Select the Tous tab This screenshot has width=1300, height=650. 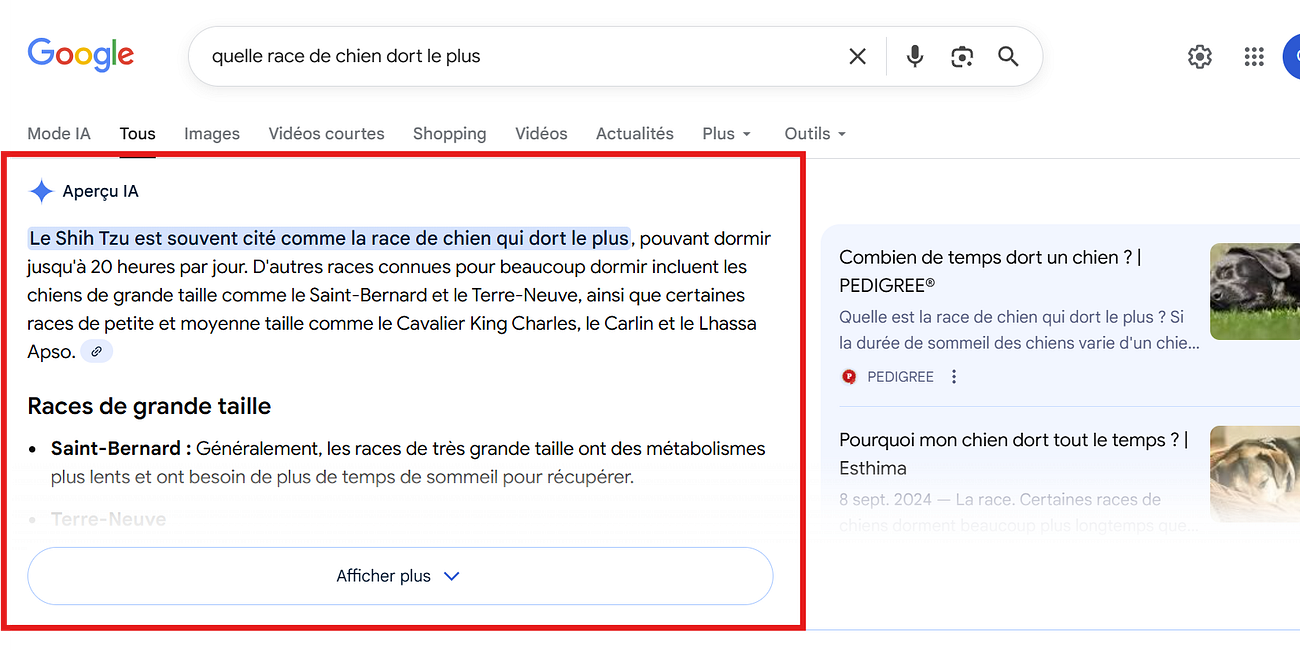click(x=137, y=134)
